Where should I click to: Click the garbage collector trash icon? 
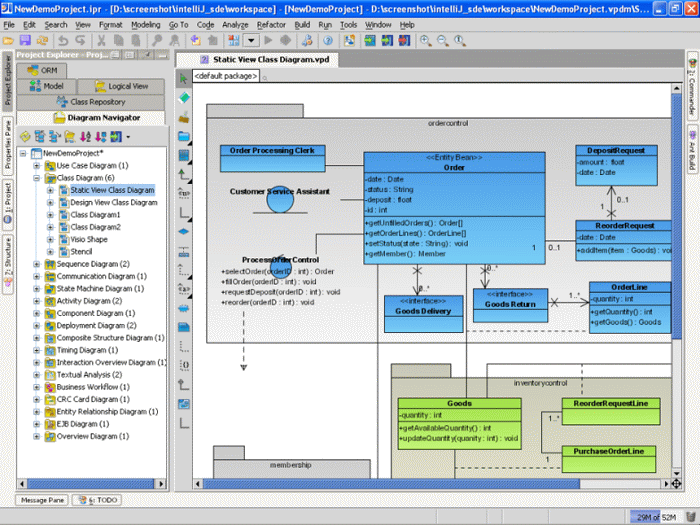(690, 517)
